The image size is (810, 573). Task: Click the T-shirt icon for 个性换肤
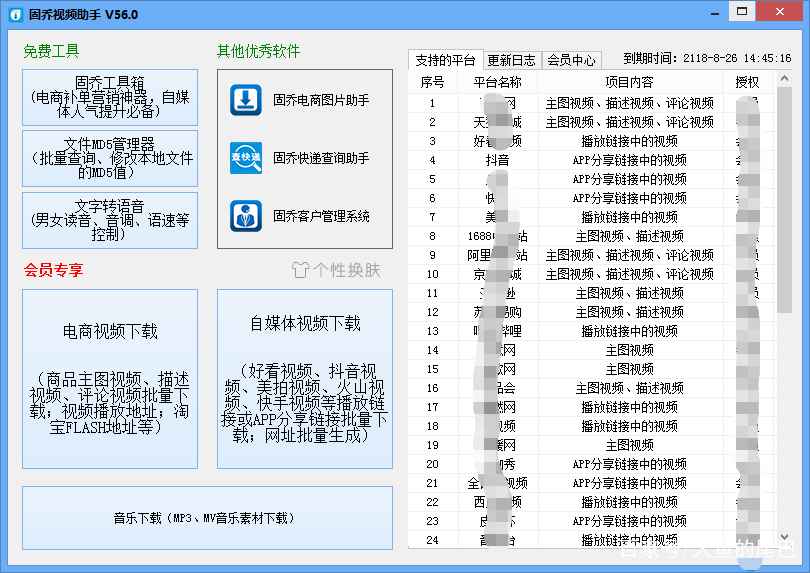301,271
